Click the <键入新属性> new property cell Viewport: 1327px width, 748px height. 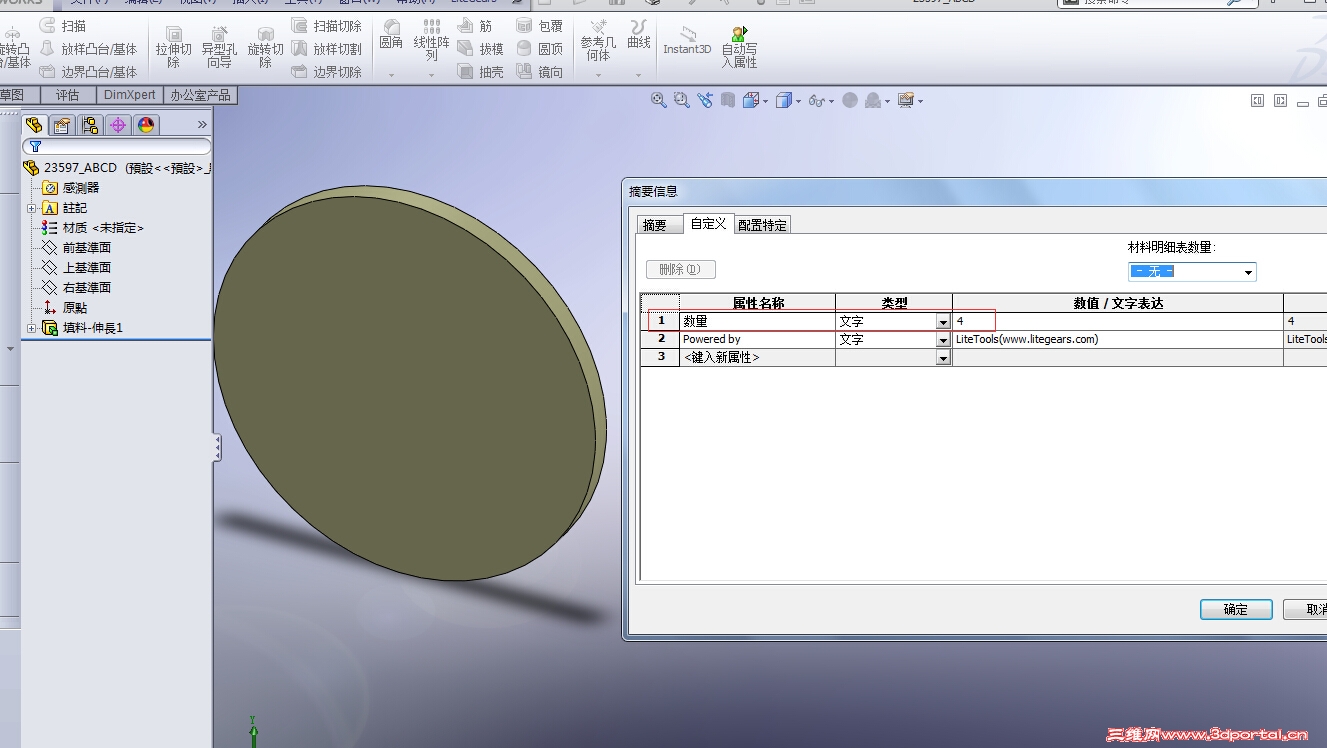click(x=757, y=358)
